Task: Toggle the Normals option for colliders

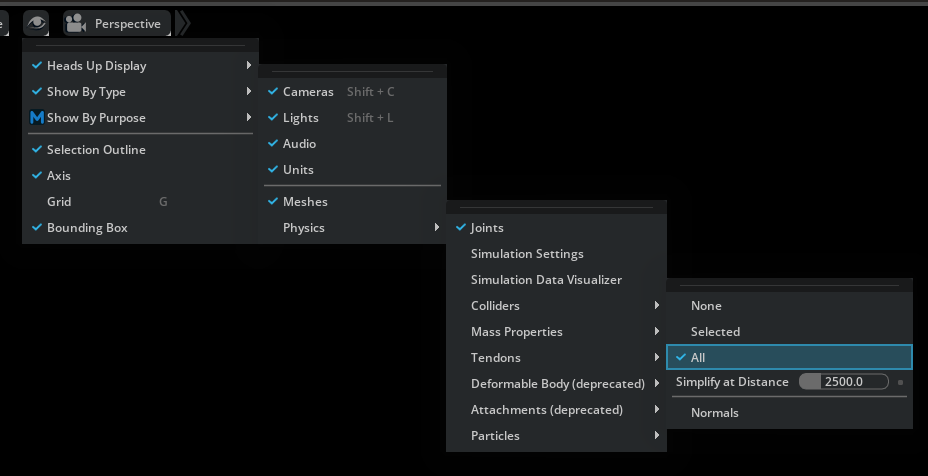Action: coord(714,413)
